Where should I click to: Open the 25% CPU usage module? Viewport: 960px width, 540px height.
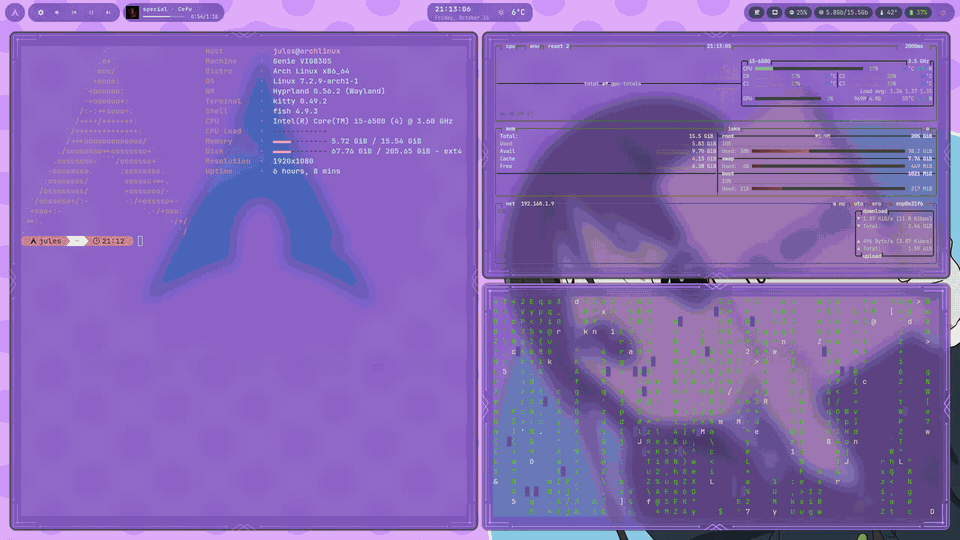point(798,12)
